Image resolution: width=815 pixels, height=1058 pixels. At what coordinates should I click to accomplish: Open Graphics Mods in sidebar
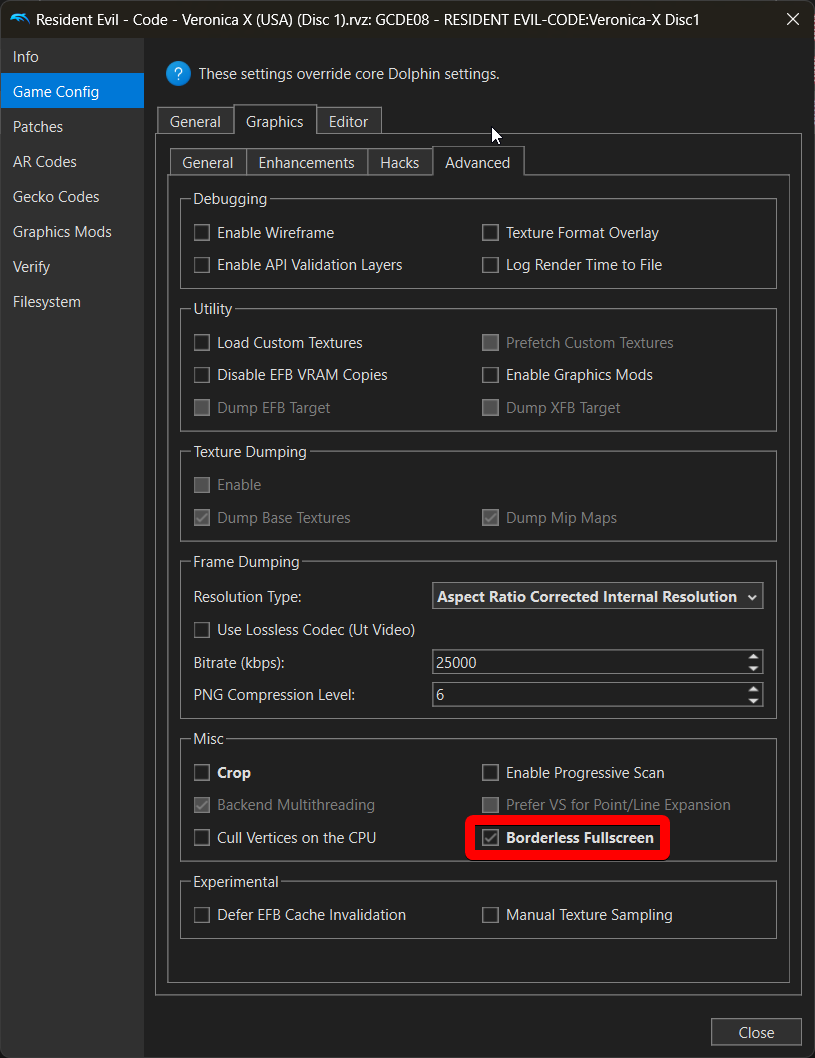(x=72, y=231)
